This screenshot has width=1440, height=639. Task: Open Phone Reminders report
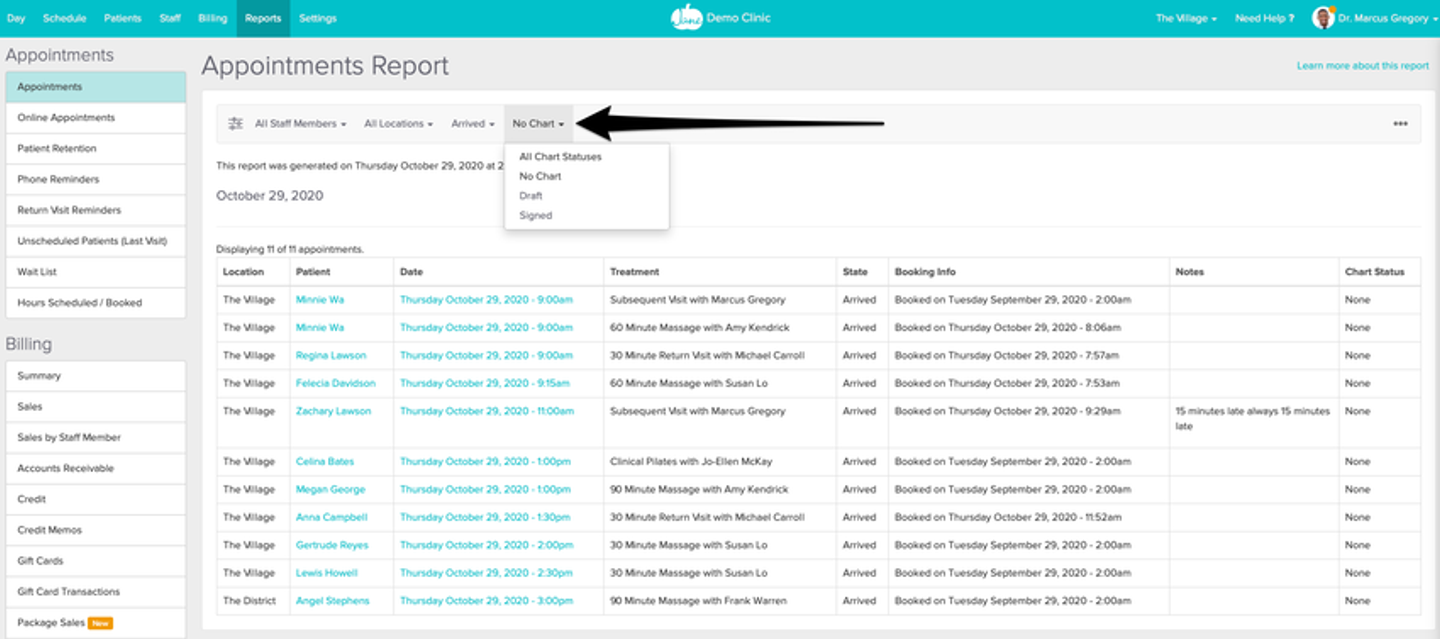(96, 179)
